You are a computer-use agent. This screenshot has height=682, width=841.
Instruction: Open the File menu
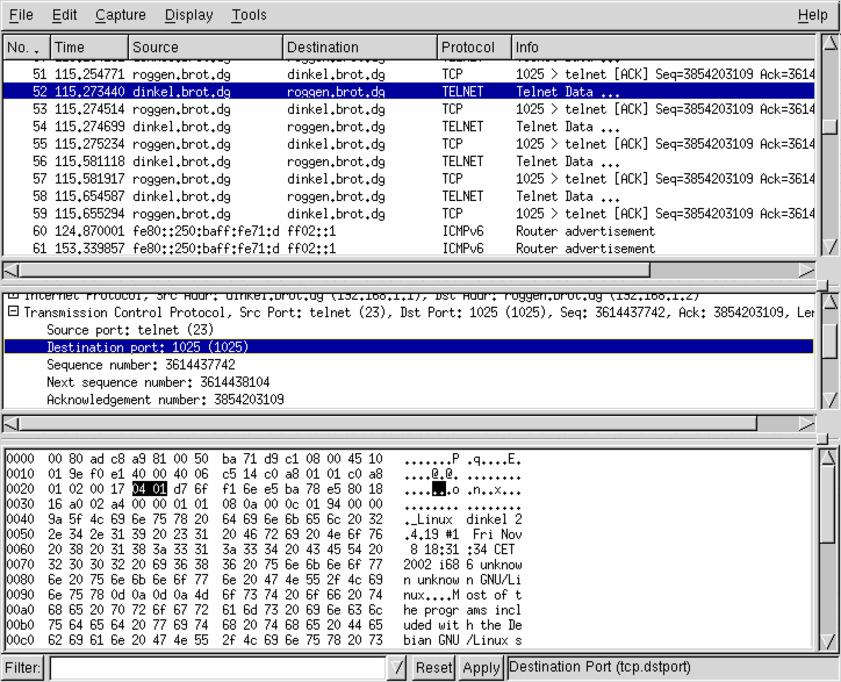coord(17,15)
